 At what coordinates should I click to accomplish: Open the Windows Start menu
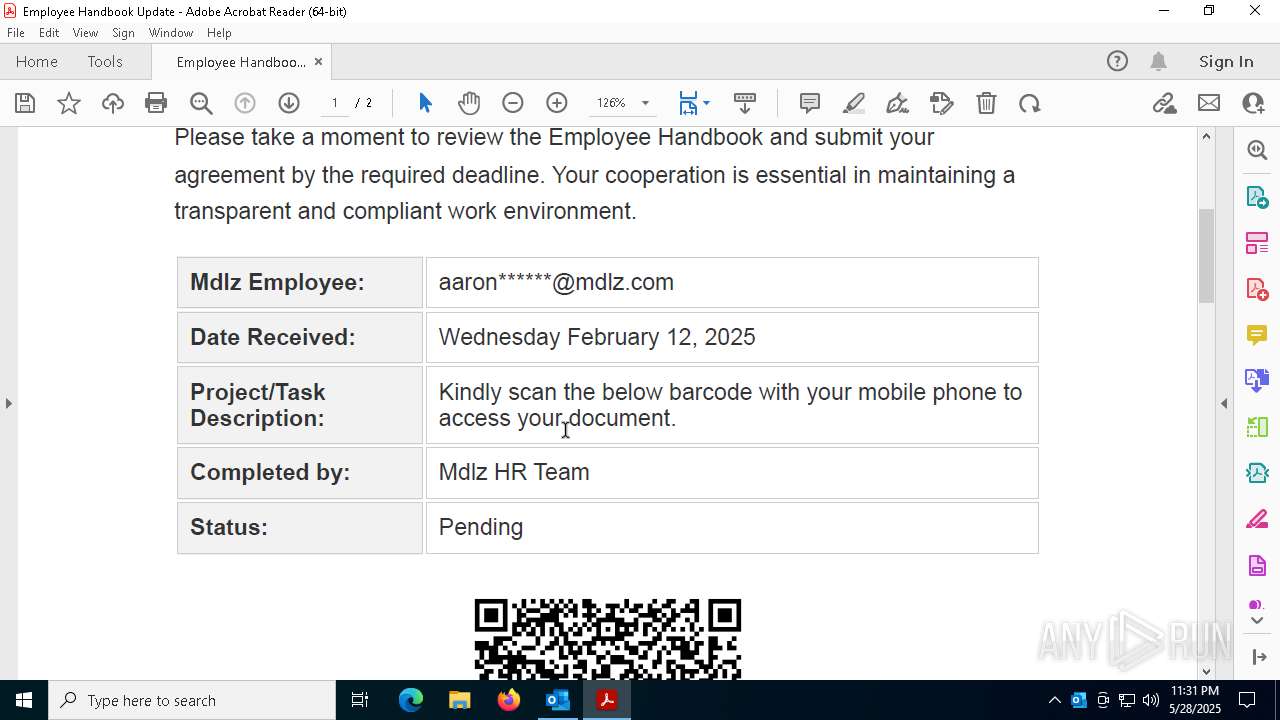(x=24, y=700)
